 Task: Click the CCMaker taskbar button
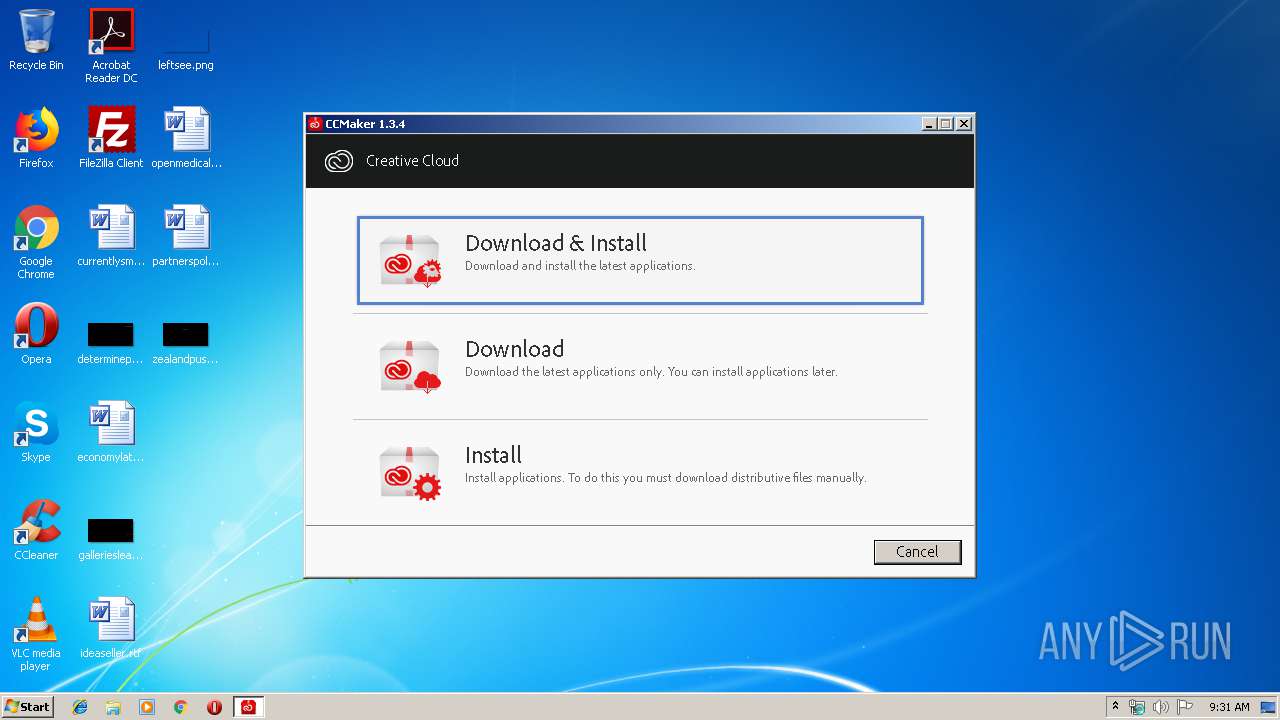pyautogui.click(x=248, y=707)
